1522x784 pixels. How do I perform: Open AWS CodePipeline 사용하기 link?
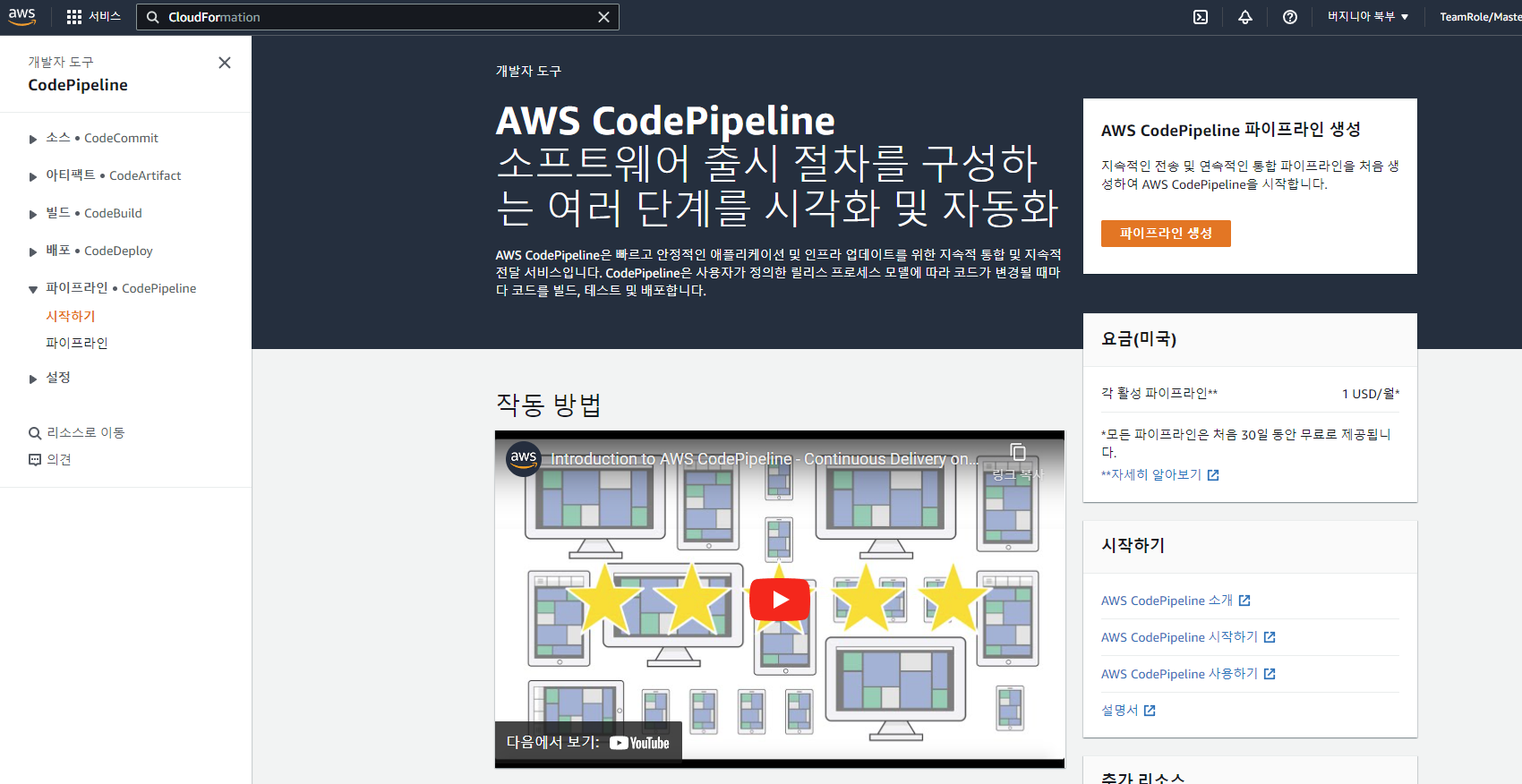(1179, 674)
